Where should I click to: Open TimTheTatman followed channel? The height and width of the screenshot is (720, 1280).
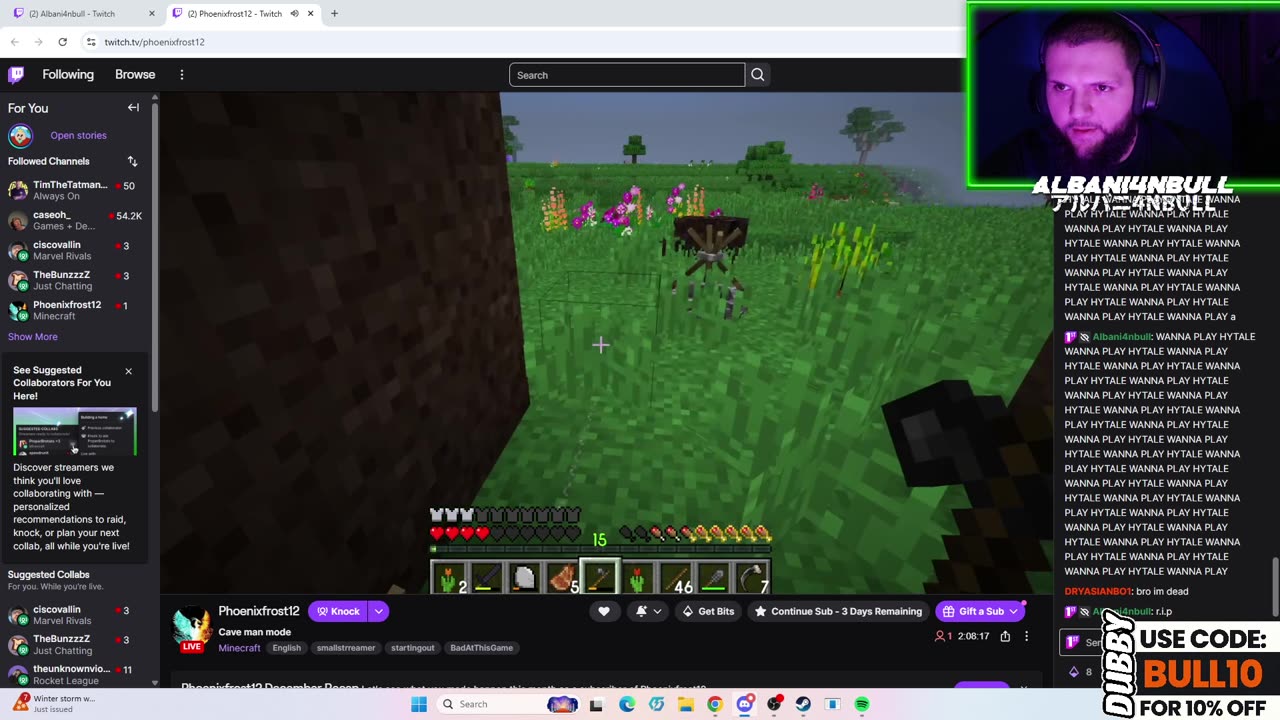tap(75, 190)
